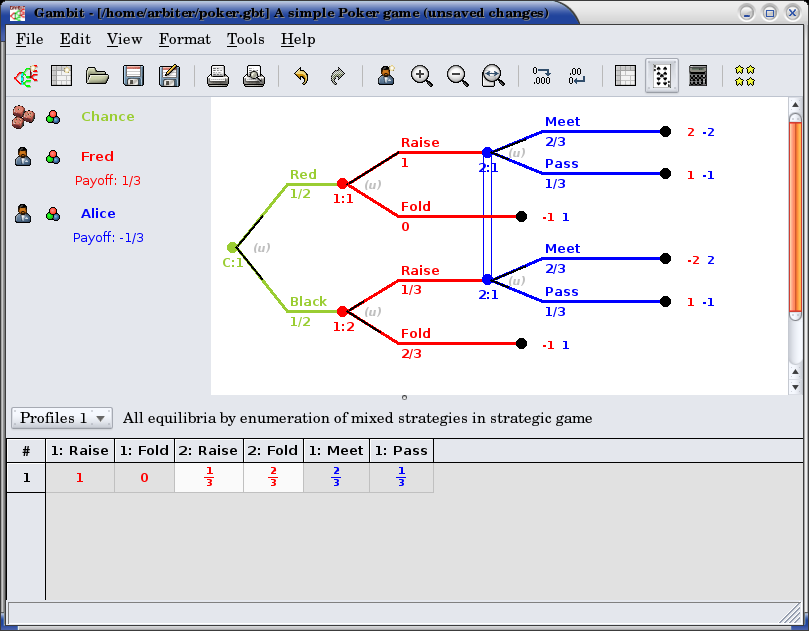Viewport: 809px width, 631px height.
Task: Change Chance player's color swatch
Action: click(x=53, y=117)
